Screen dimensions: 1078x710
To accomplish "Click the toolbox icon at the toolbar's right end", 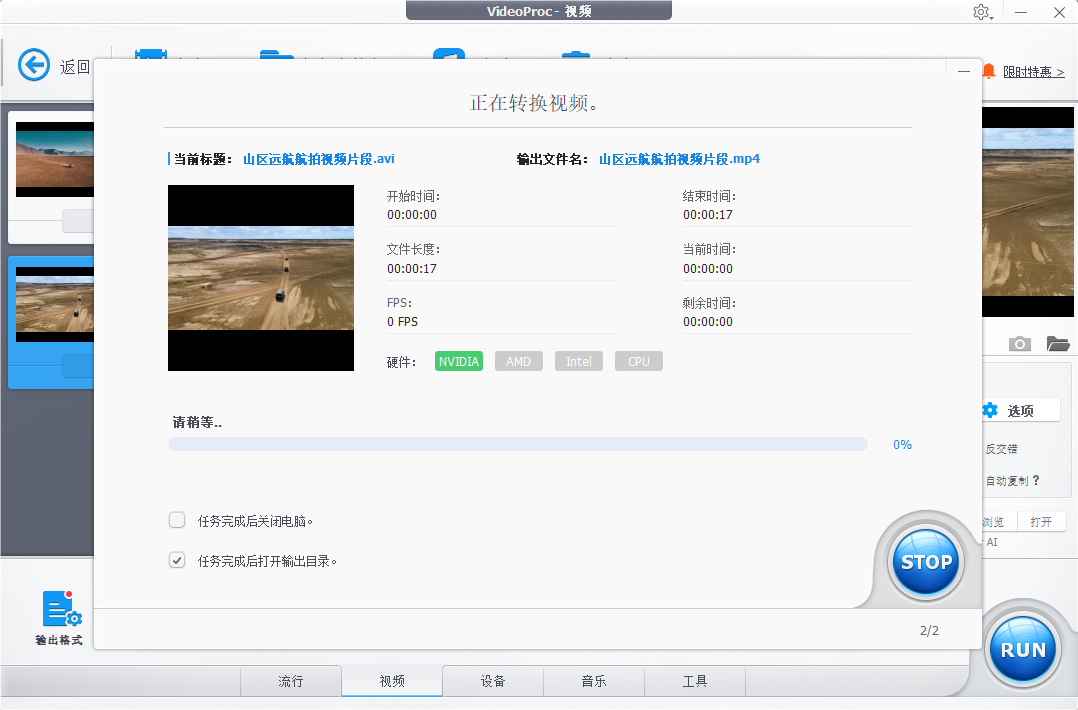I will click(x=575, y=55).
